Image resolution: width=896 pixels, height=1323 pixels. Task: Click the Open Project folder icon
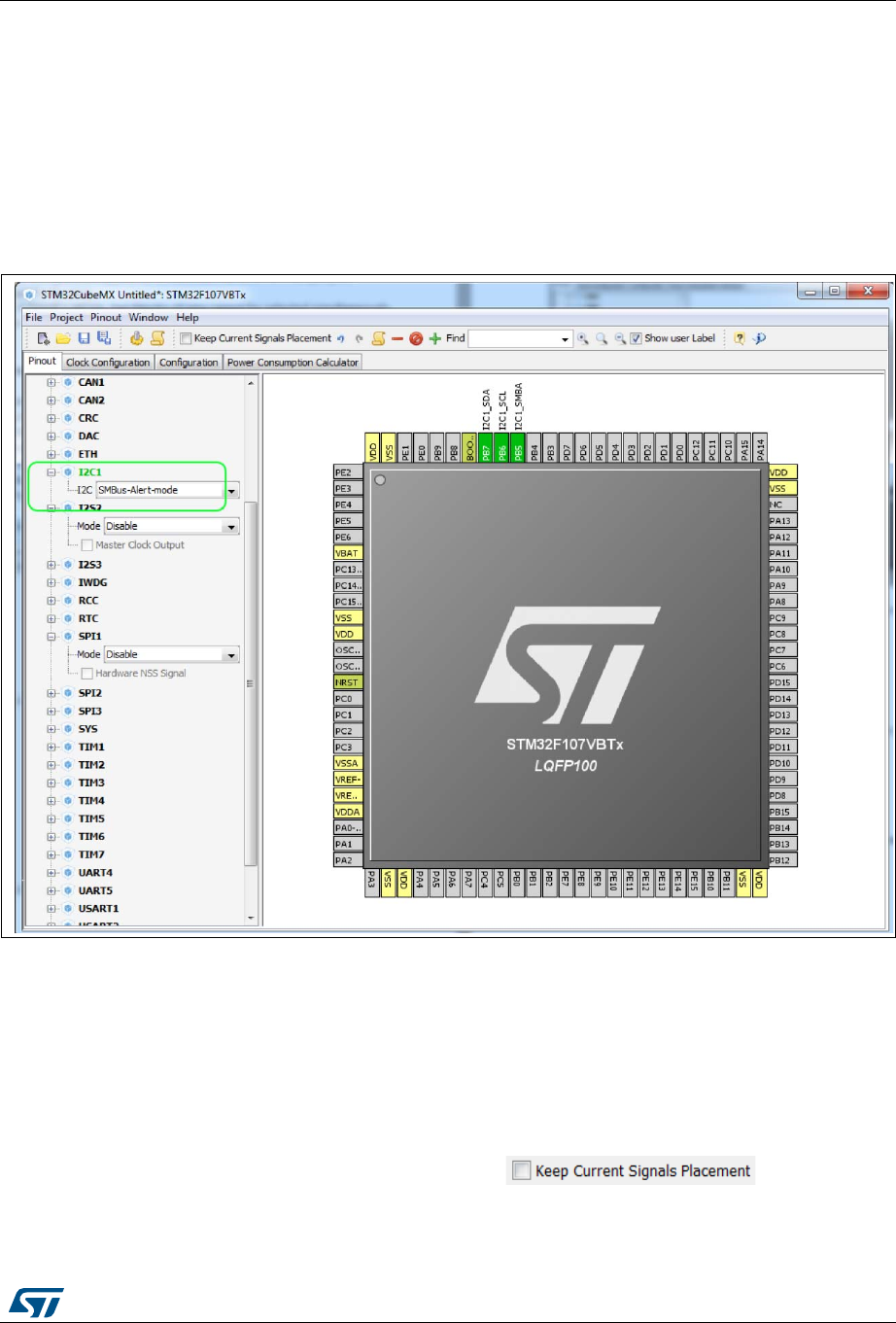point(63,338)
